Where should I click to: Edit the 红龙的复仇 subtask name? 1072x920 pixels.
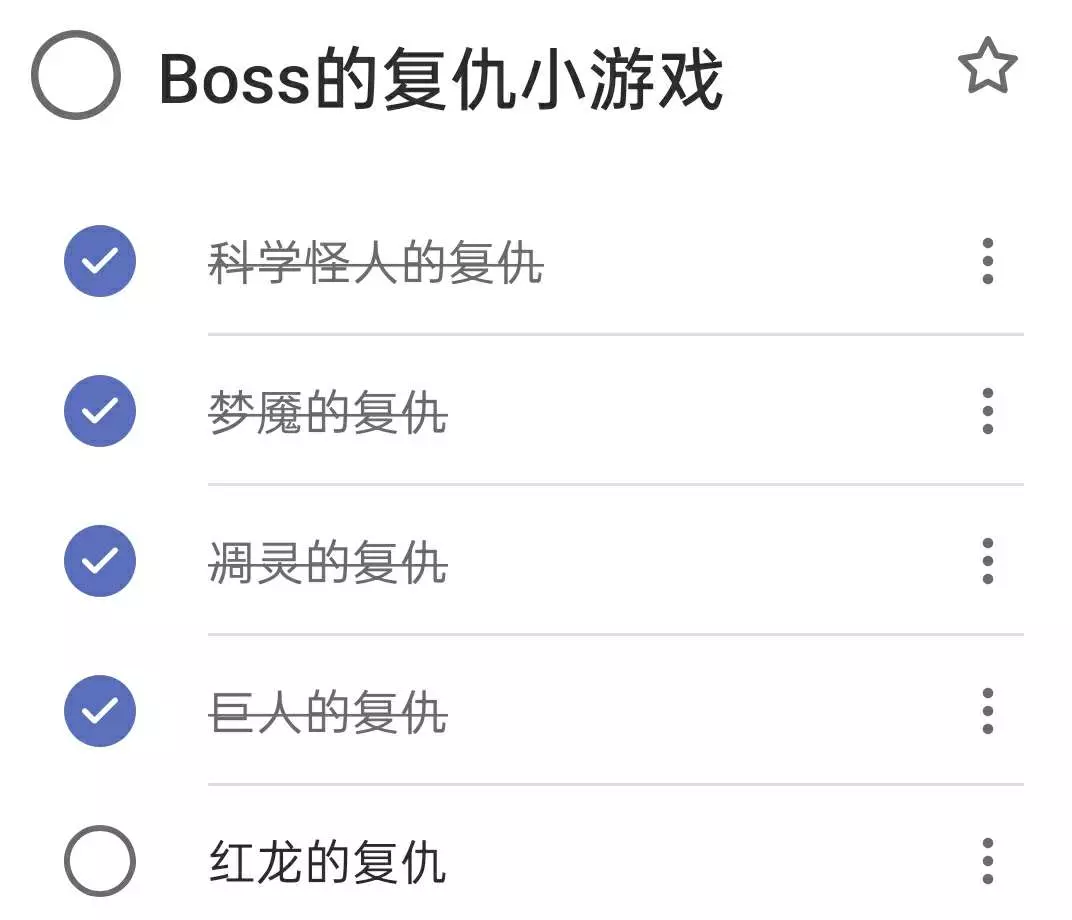tap(327, 863)
